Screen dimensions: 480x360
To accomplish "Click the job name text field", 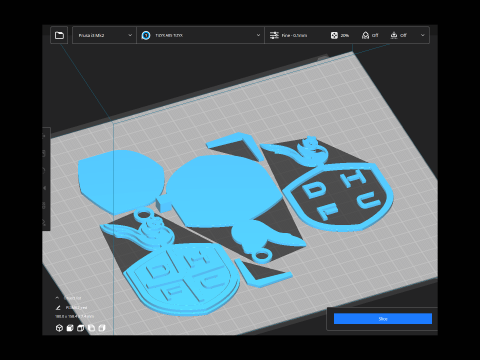I will [x=77, y=308].
